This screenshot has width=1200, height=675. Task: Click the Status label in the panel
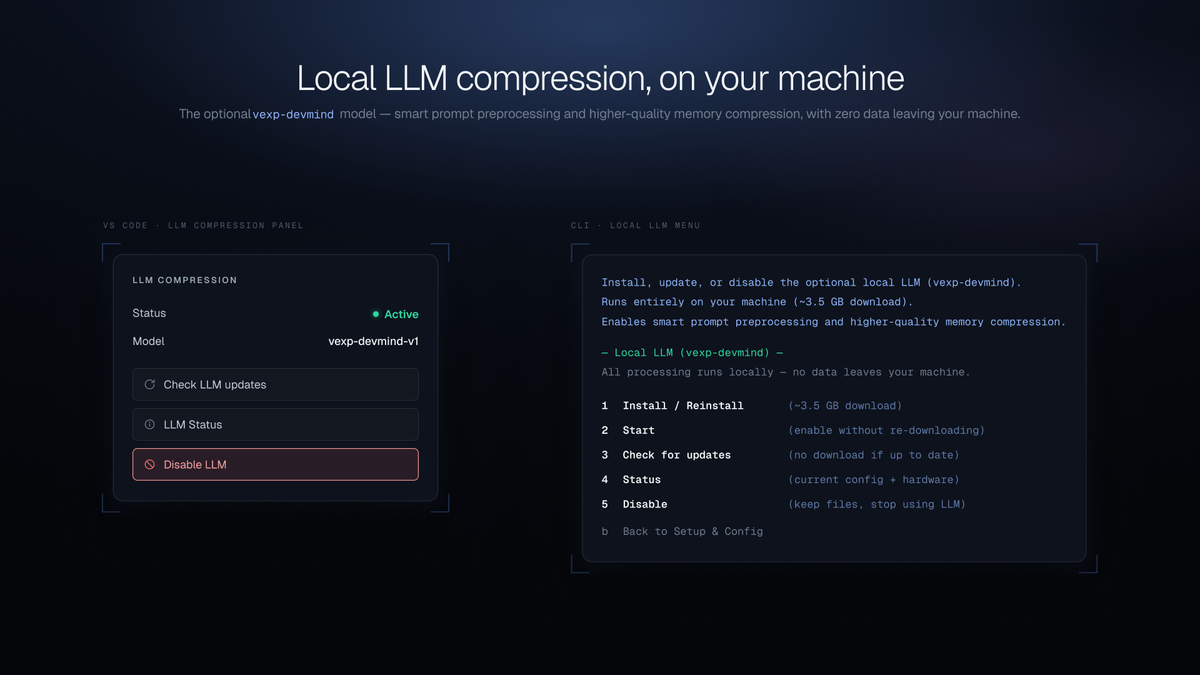pos(149,314)
